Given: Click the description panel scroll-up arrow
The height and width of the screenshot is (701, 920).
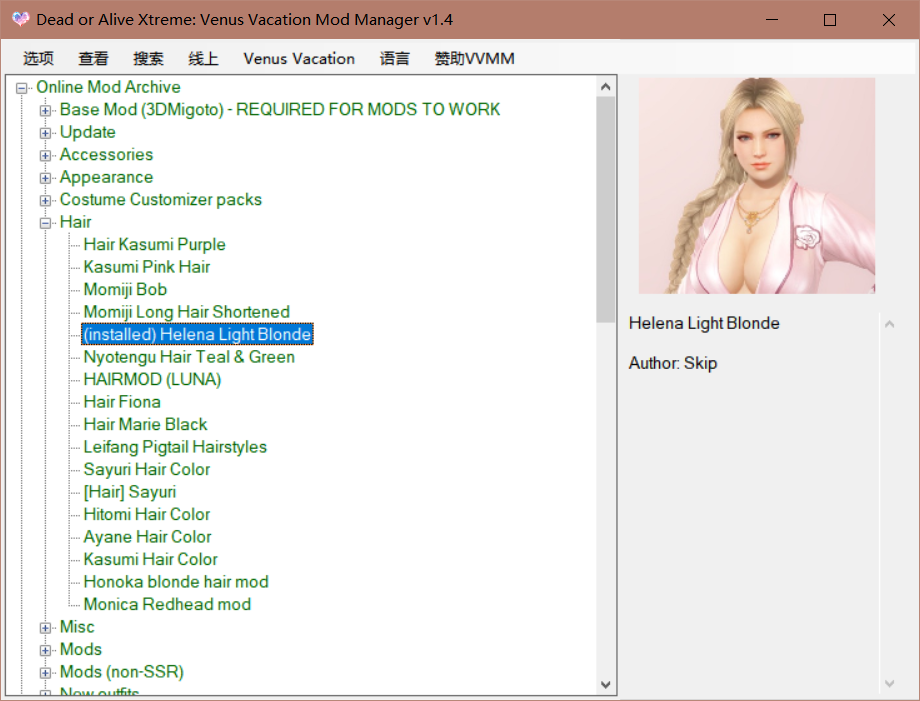Looking at the screenshot, I should [889, 324].
